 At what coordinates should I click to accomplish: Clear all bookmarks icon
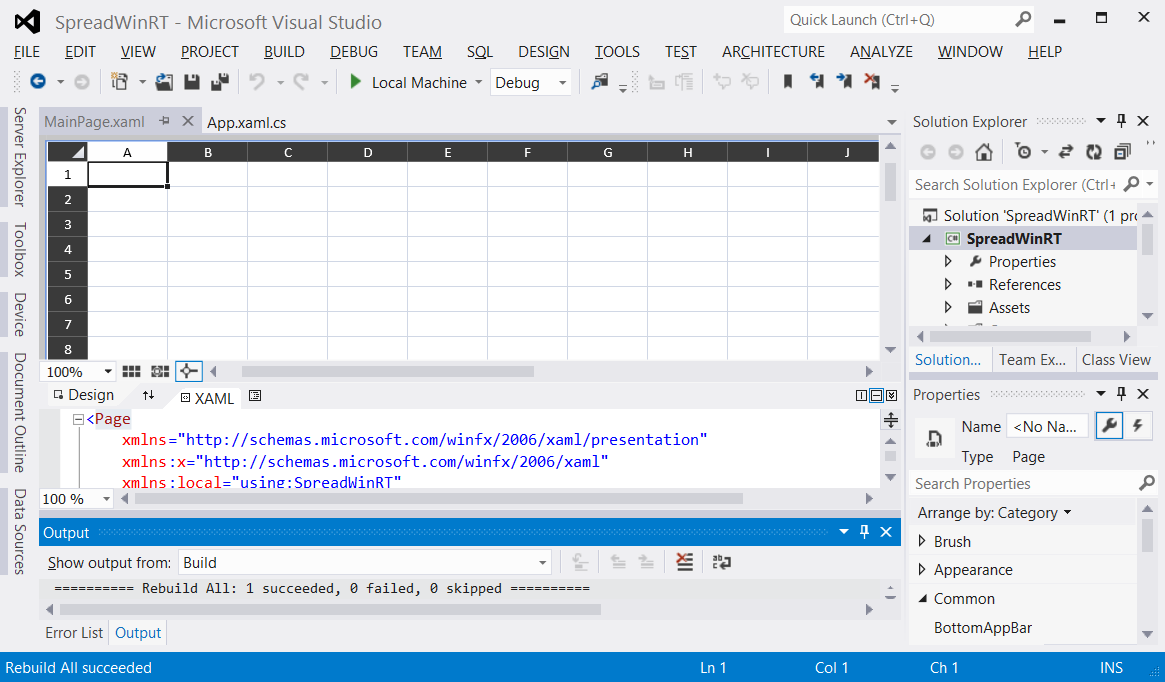[x=872, y=82]
